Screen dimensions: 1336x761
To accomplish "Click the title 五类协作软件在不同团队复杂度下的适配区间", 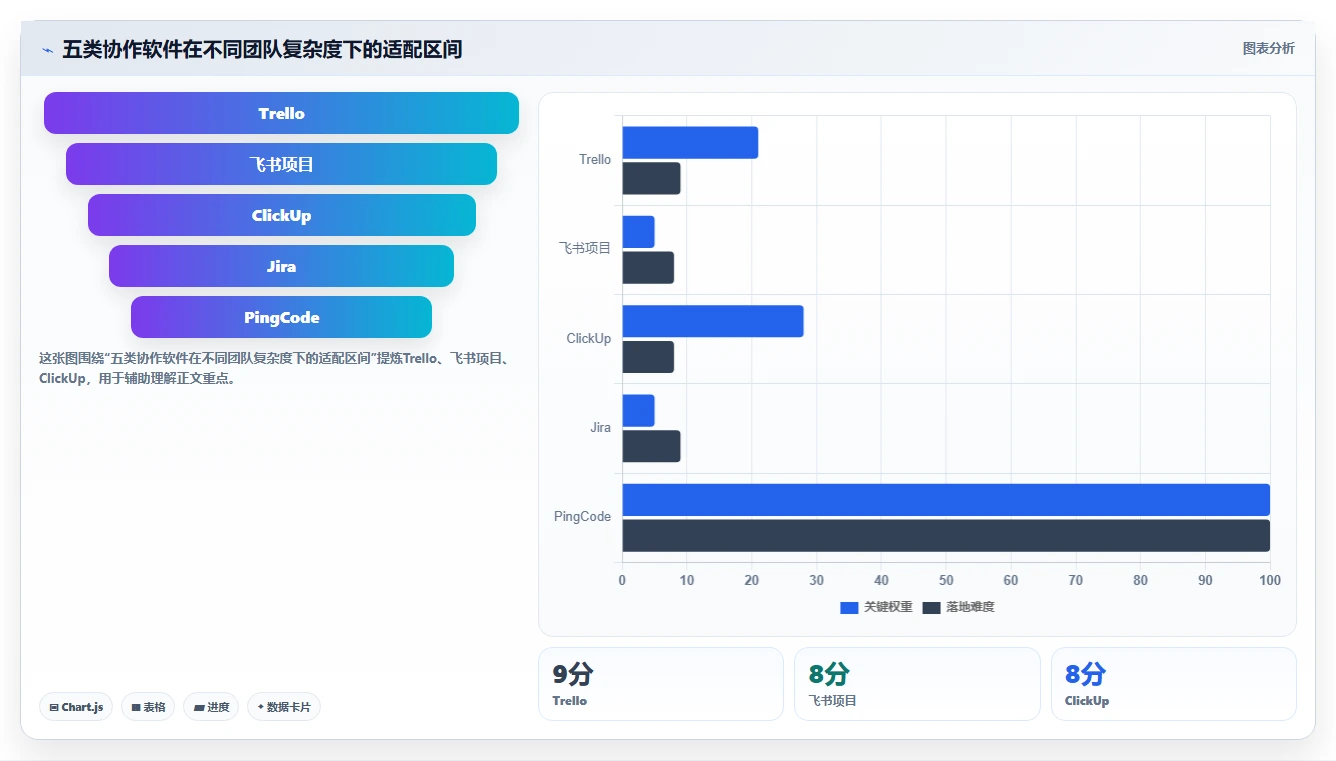I will (262, 49).
